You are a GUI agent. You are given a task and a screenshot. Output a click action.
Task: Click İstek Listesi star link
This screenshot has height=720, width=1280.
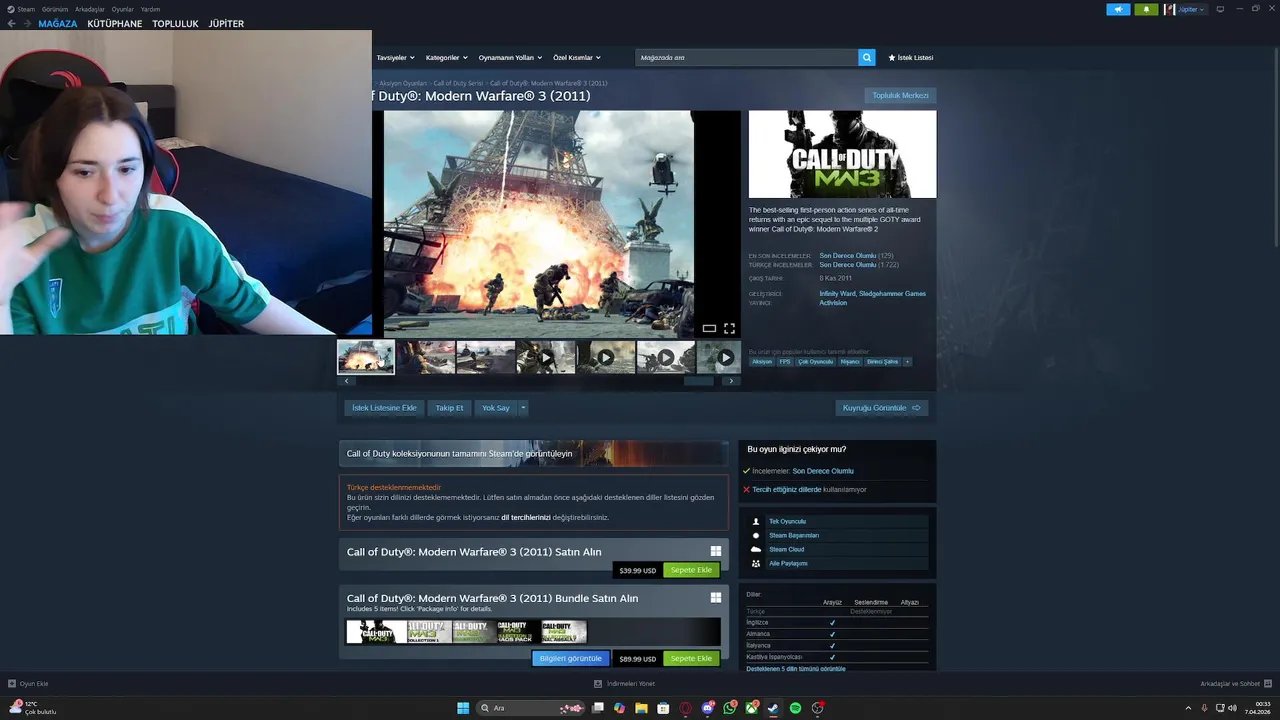pyautogui.click(x=910, y=58)
